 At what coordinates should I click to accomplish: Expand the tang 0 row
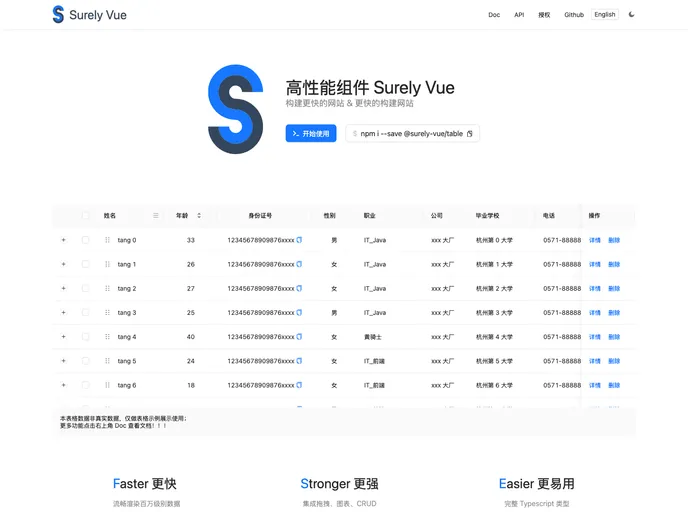pyautogui.click(x=64, y=240)
